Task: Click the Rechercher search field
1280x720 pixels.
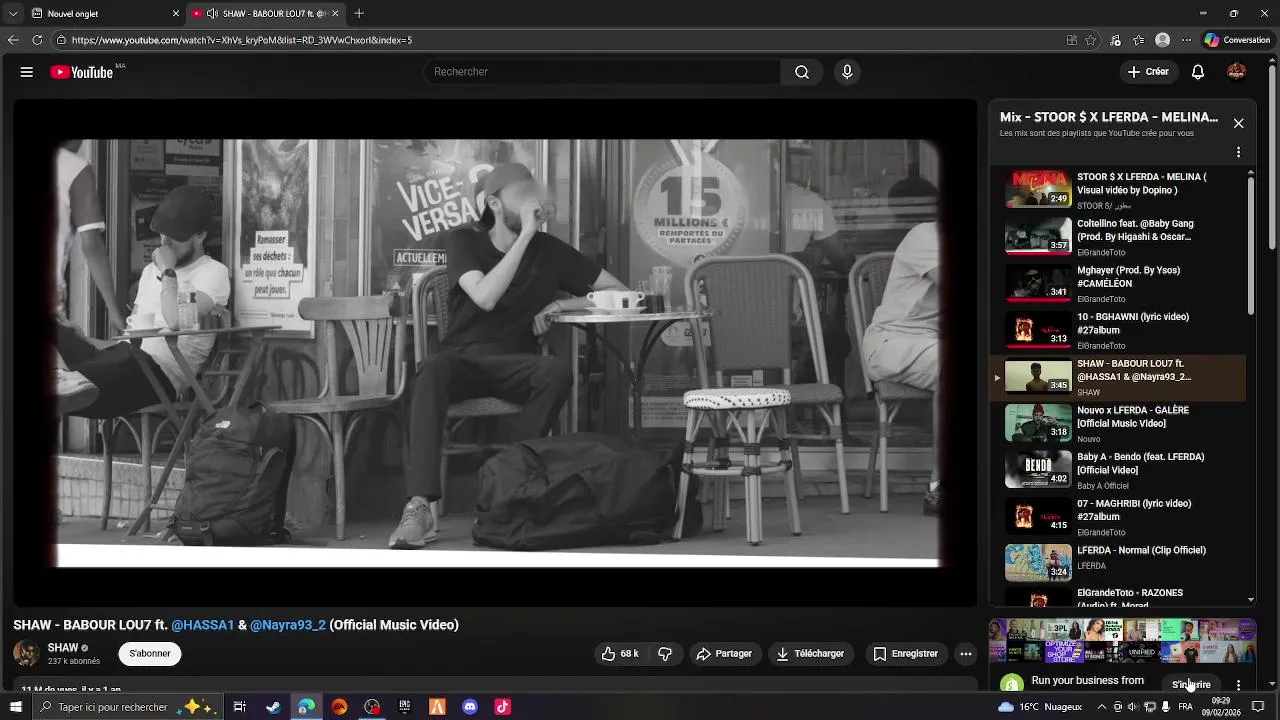Action: click(x=602, y=72)
